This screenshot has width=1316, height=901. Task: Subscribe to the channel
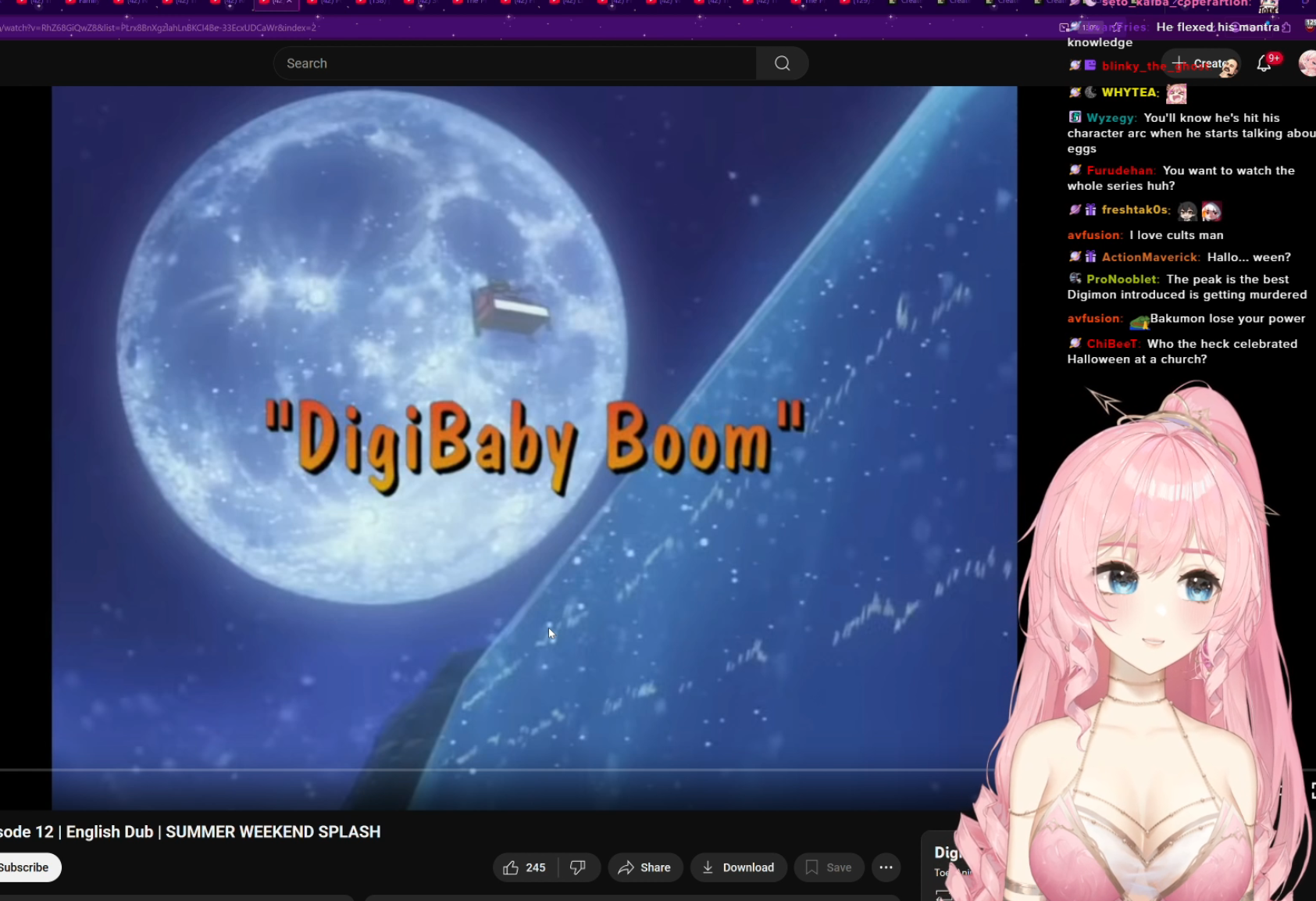(27, 867)
